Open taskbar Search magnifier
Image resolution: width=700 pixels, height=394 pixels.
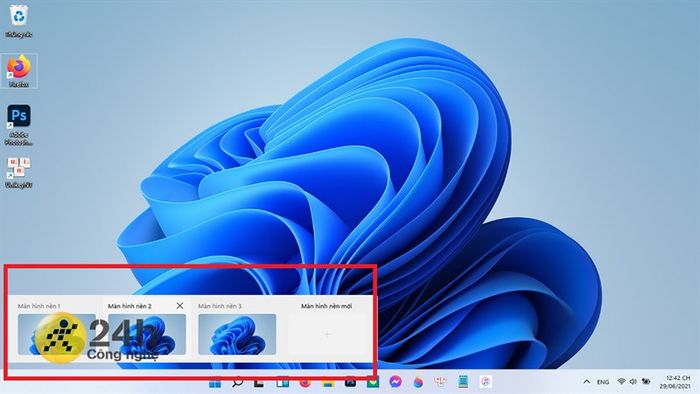(x=238, y=382)
